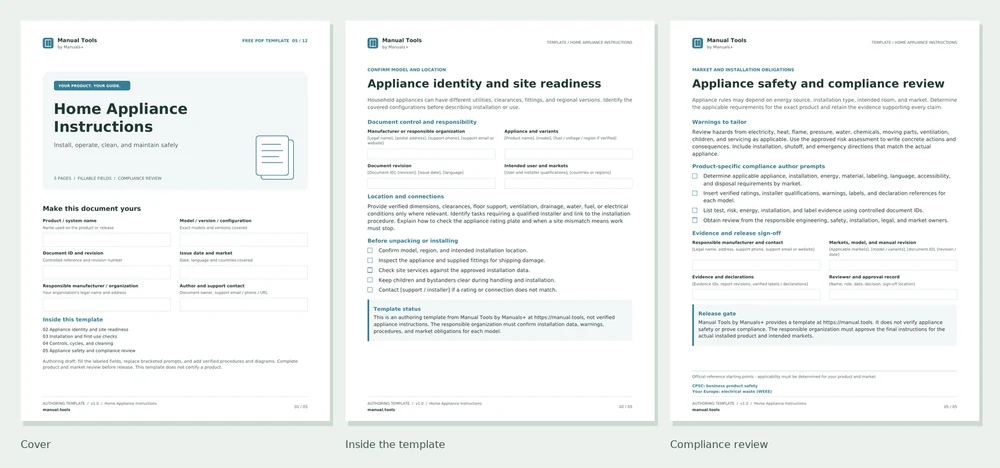Click 'FREE PDF TEMPLATE 05 / 12' label
Viewport: 1000px width, 468px height.
click(275, 41)
